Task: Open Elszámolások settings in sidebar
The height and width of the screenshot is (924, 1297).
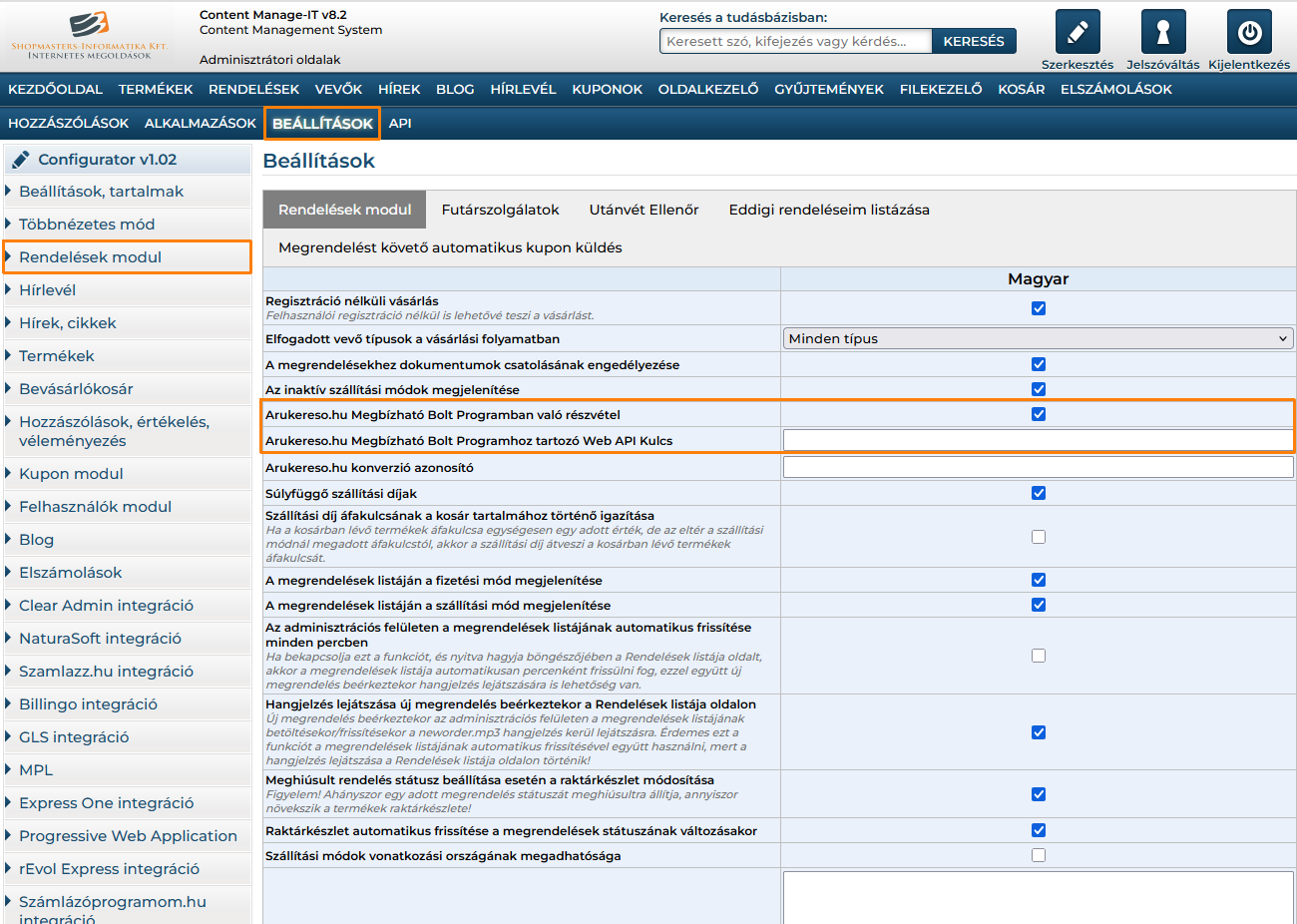Action: point(128,573)
